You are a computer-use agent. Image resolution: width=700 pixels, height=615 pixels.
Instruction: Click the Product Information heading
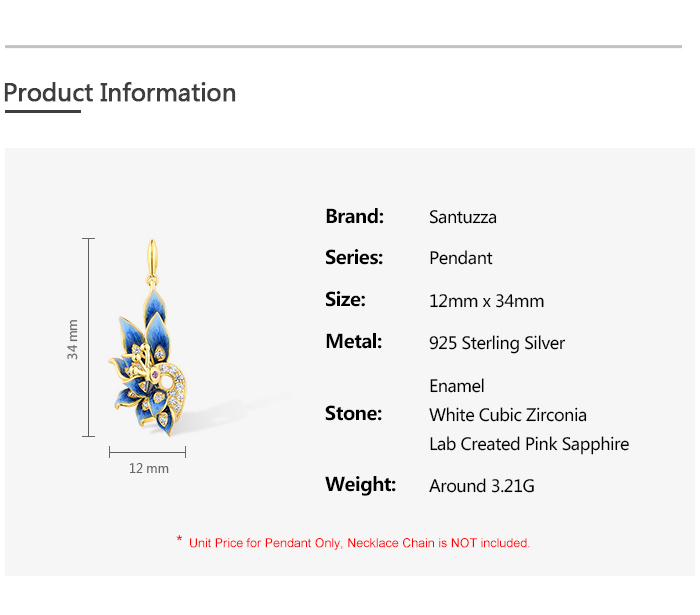point(120,93)
